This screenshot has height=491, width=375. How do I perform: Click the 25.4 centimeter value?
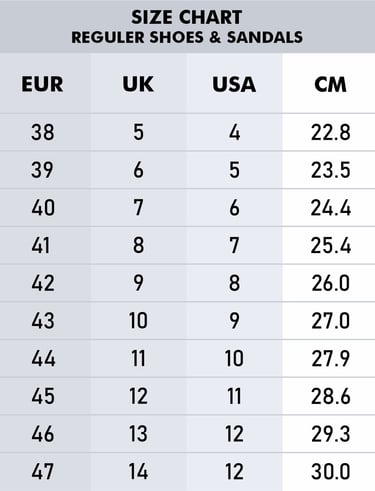[330, 245]
